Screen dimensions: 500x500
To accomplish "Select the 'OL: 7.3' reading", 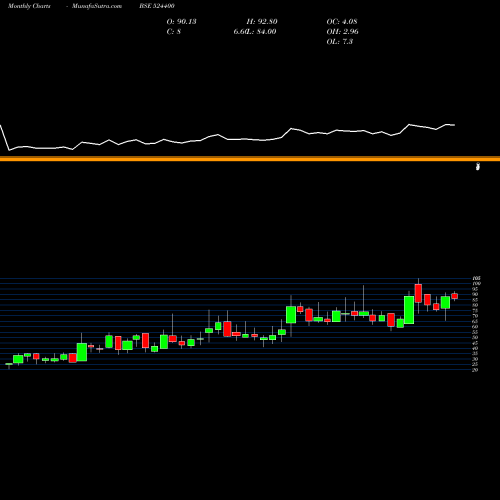I will point(339,42).
